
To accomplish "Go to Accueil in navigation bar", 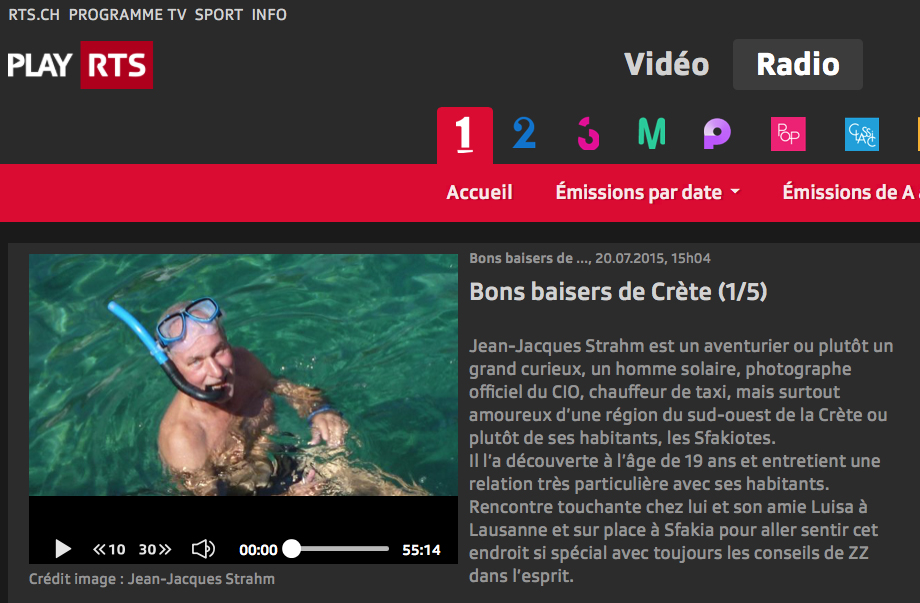I will point(479,192).
